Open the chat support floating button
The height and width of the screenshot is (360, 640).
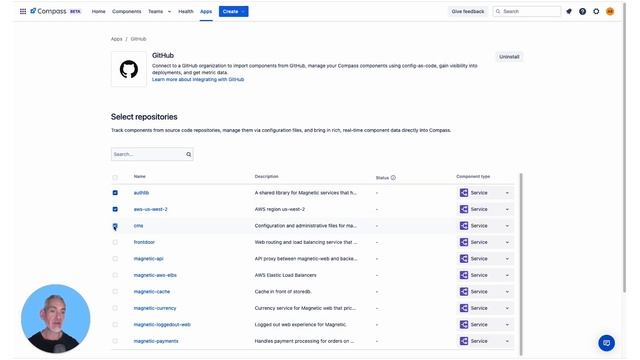607,343
